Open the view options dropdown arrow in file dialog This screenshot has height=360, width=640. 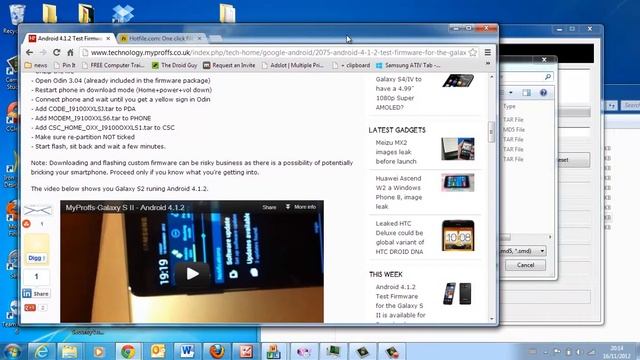511,93
